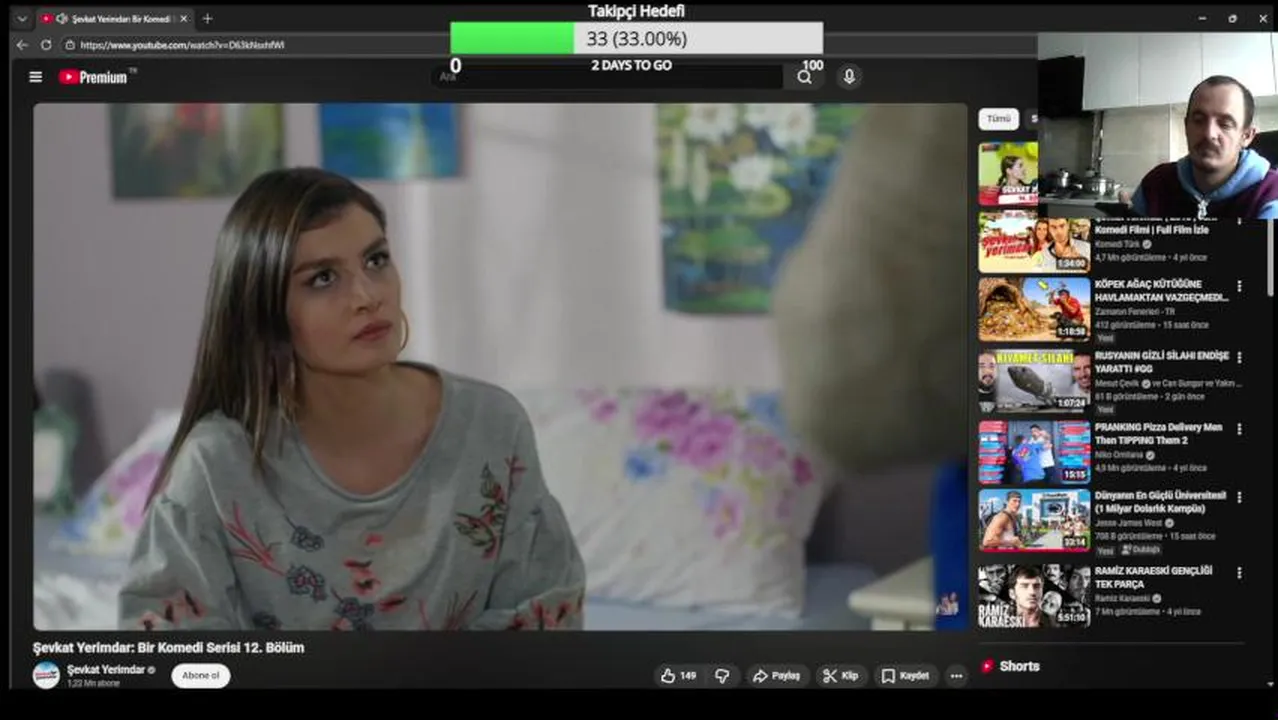The image size is (1278, 720).
Task: Reload the page in browser
Action: click(x=46, y=45)
